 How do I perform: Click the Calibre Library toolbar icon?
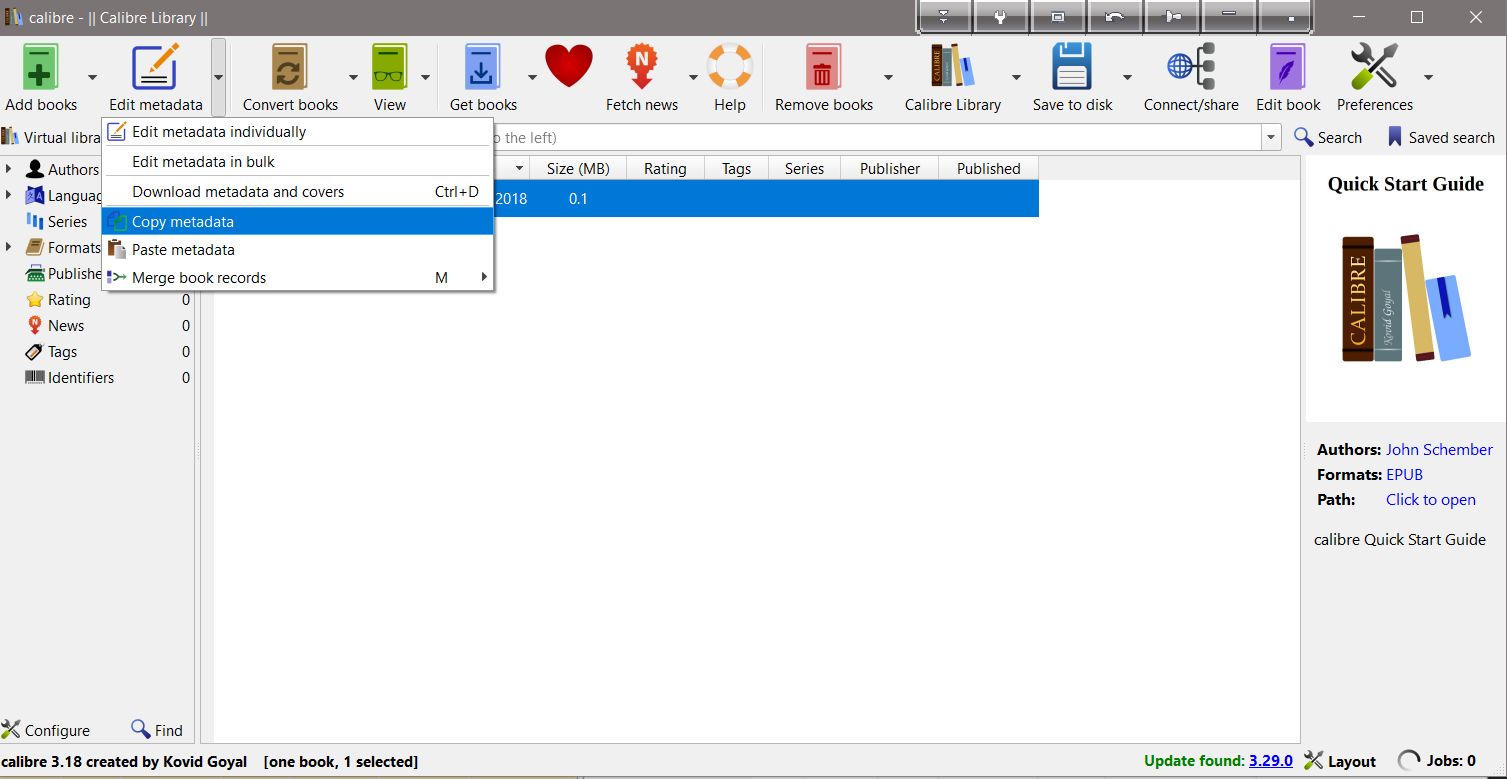pos(952,67)
